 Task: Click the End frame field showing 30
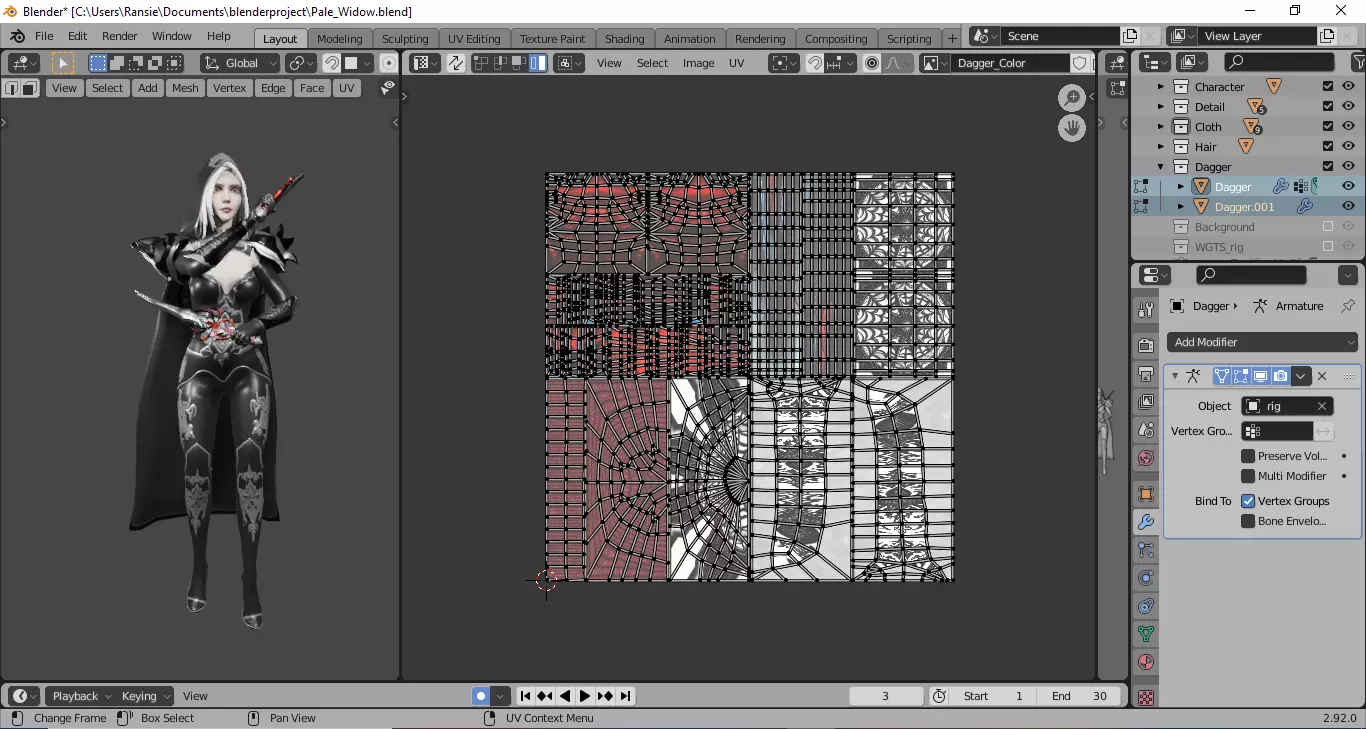click(x=1081, y=696)
